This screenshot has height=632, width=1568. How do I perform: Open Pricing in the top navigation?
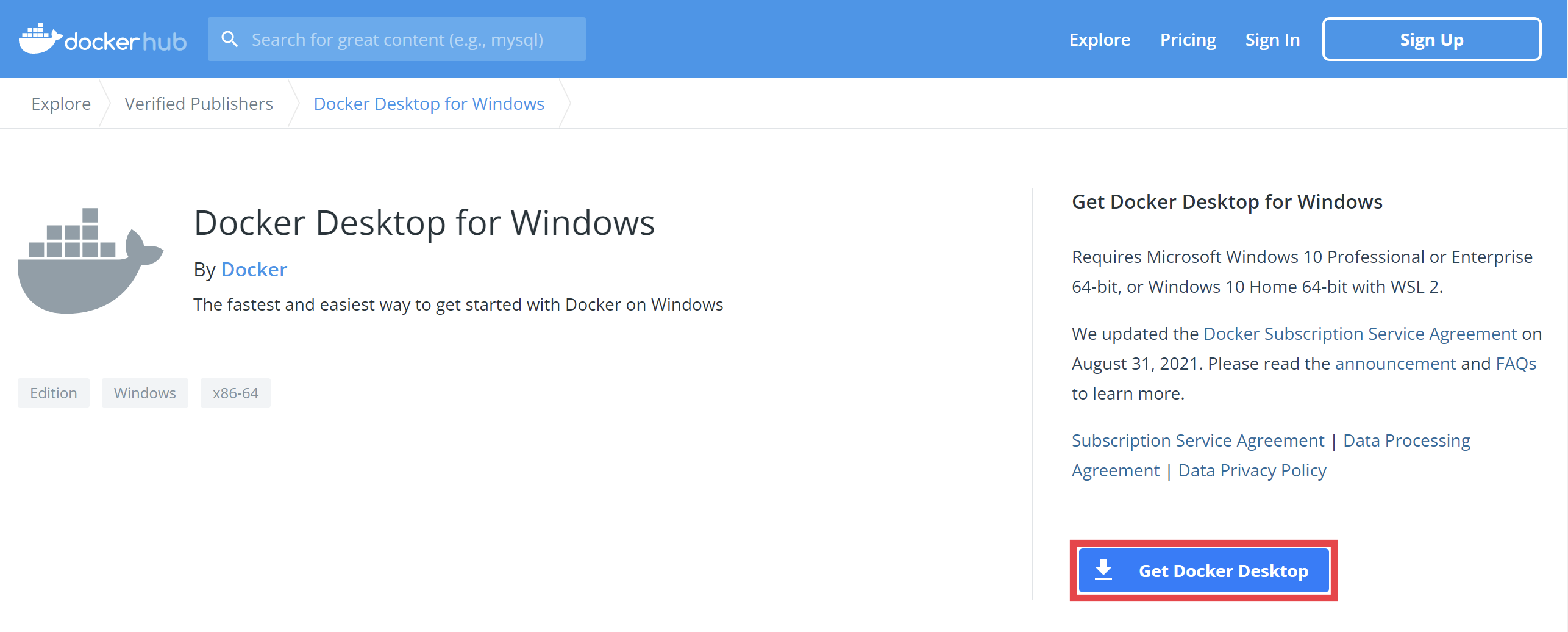pyautogui.click(x=1188, y=40)
